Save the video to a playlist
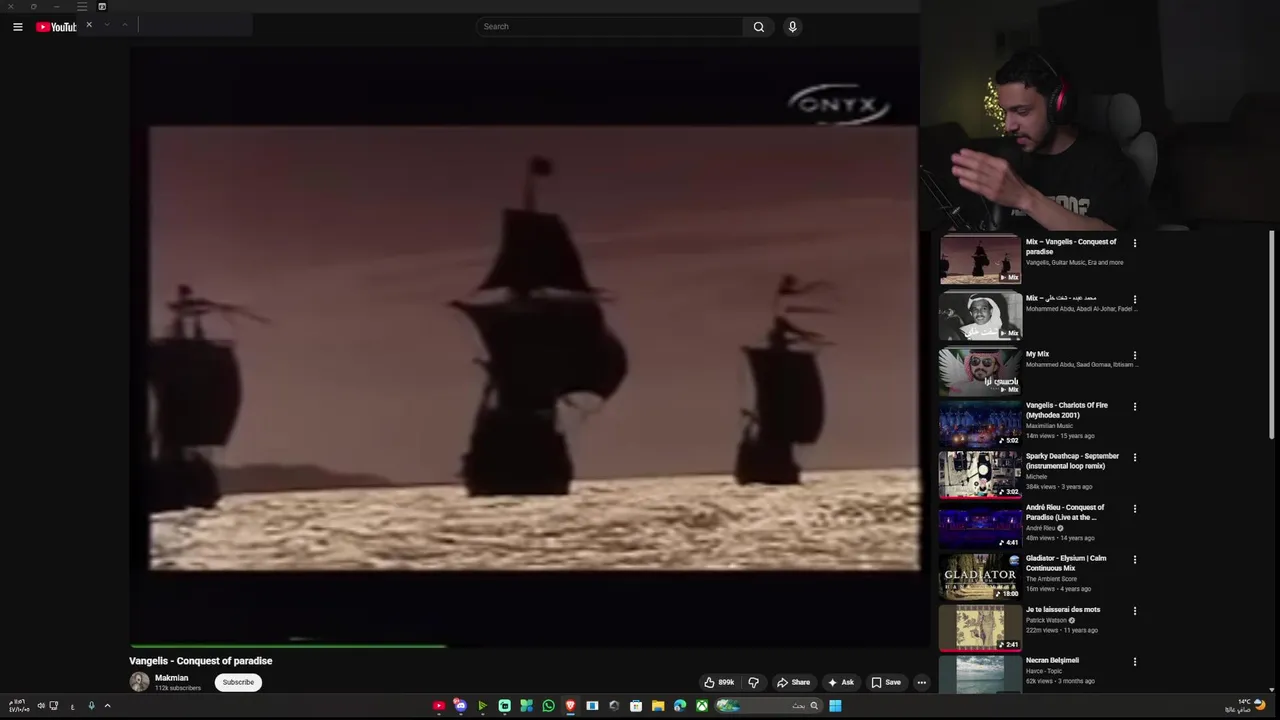Viewport: 1280px width, 720px height. (886, 682)
